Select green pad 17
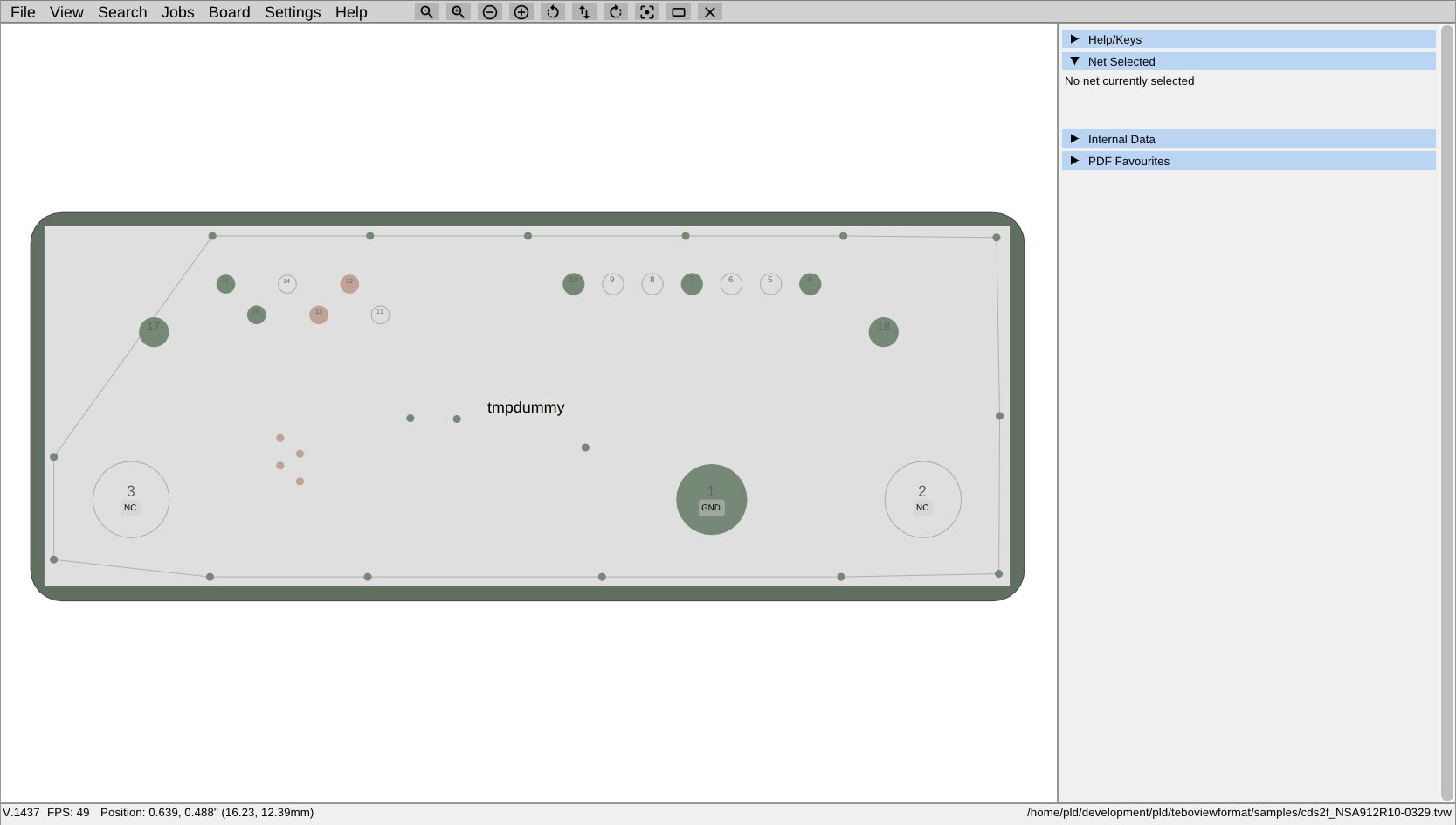Screen dimensions: 1456x825 [154, 332]
